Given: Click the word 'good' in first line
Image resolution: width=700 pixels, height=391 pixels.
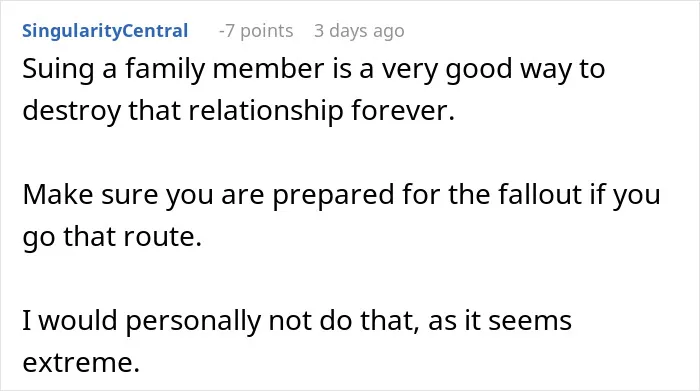Looking at the screenshot, I should tap(479, 71).
